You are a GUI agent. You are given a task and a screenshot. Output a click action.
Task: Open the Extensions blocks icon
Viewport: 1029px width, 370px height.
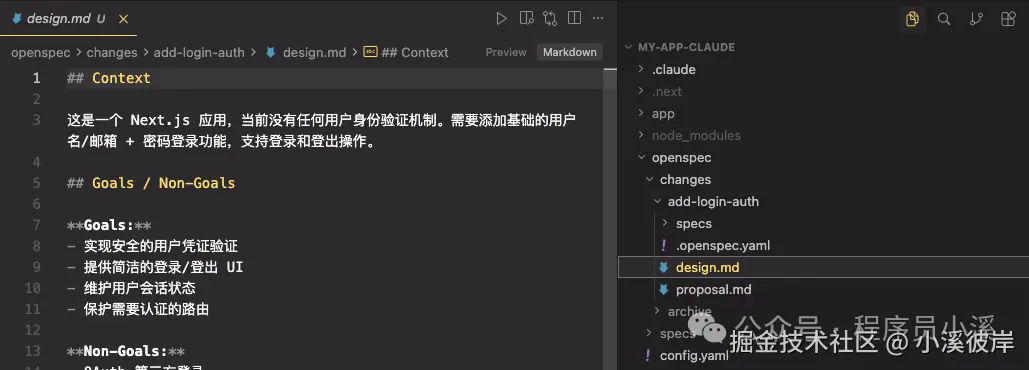pos(1008,19)
